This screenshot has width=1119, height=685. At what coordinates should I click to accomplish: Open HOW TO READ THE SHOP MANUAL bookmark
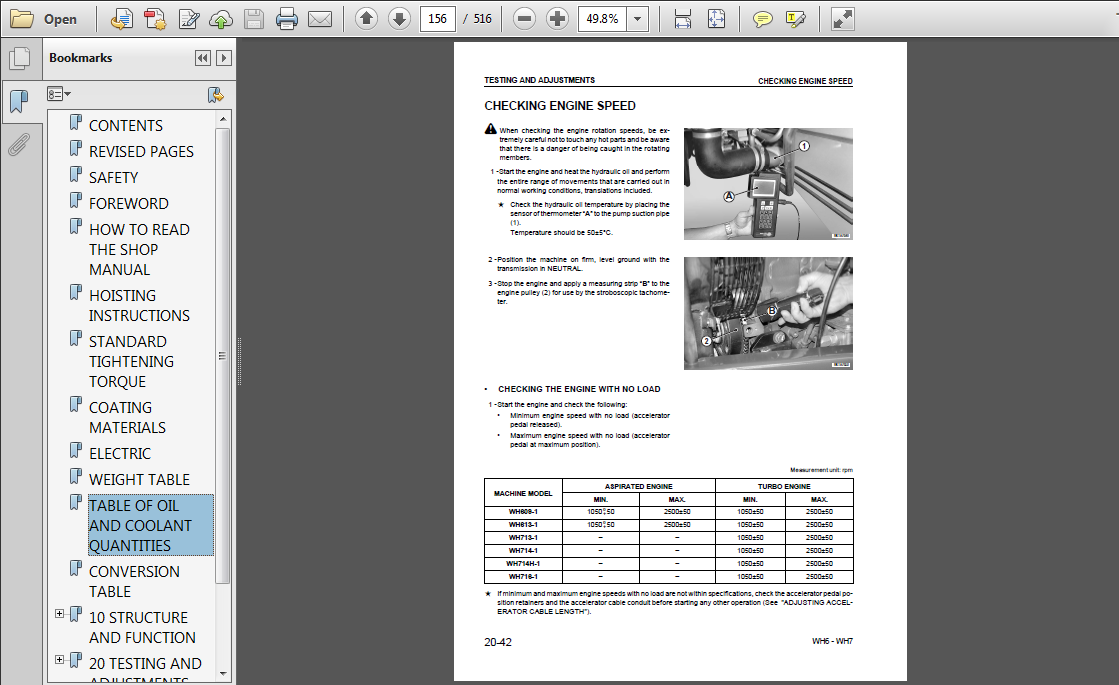click(139, 250)
